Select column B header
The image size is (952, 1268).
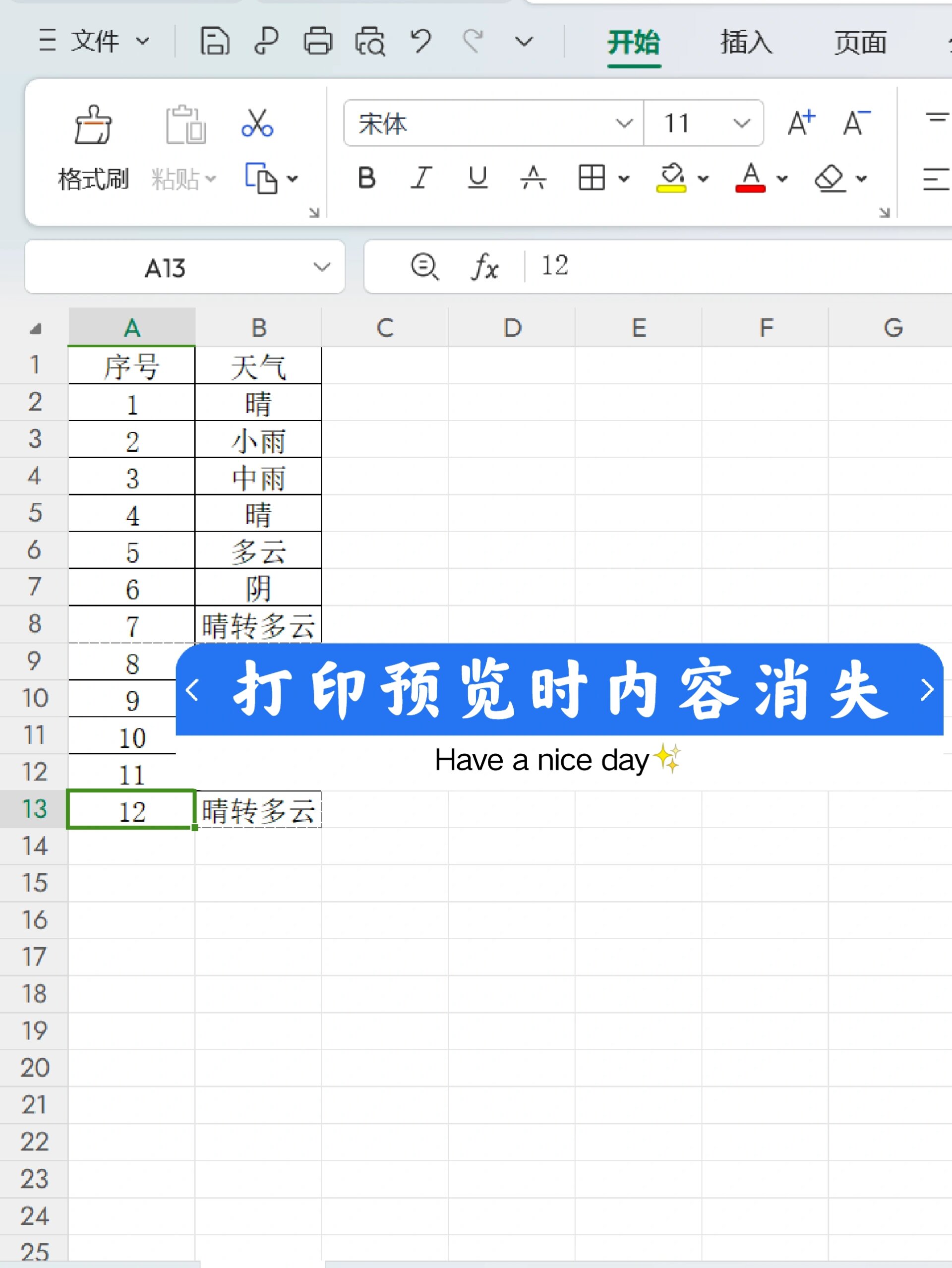[258, 327]
